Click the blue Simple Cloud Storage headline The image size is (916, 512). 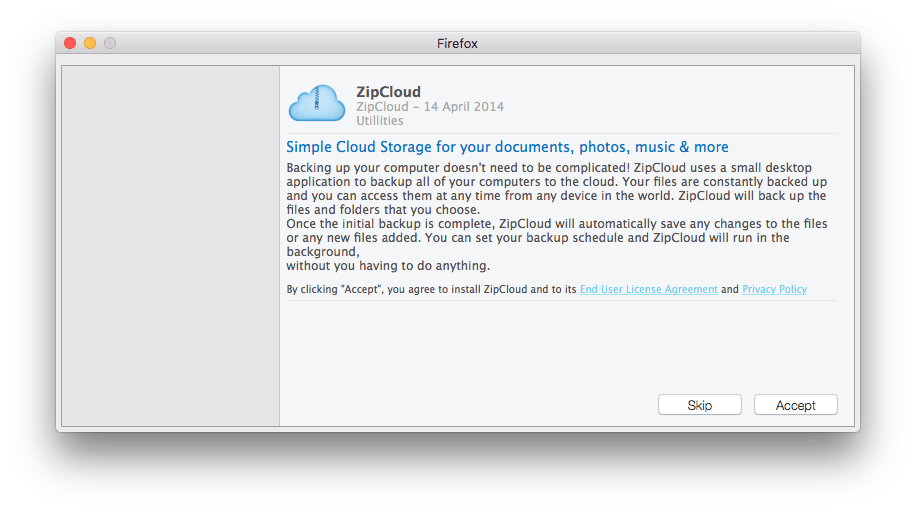click(x=507, y=147)
